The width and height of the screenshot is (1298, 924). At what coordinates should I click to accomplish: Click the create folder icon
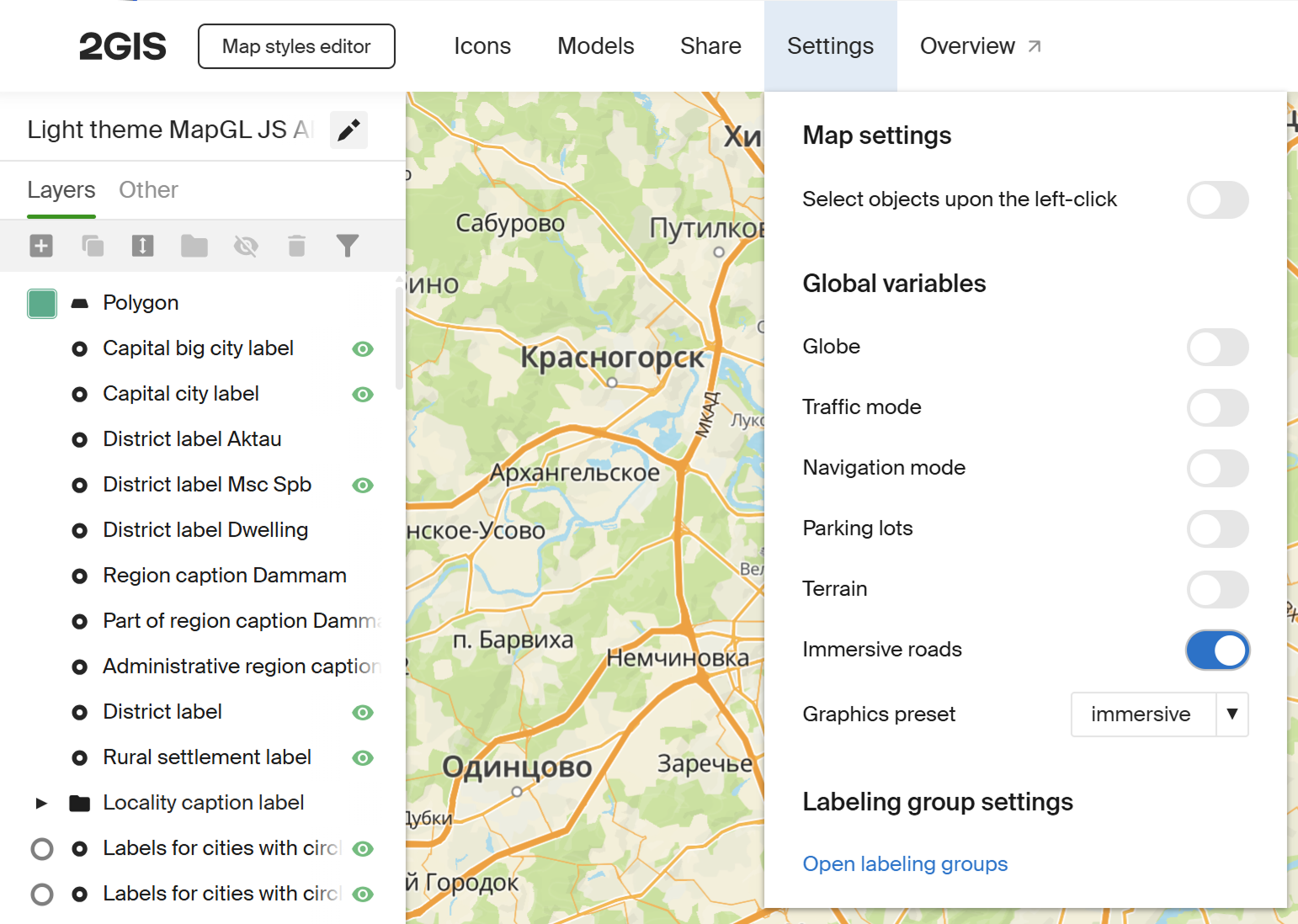tap(194, 246)
